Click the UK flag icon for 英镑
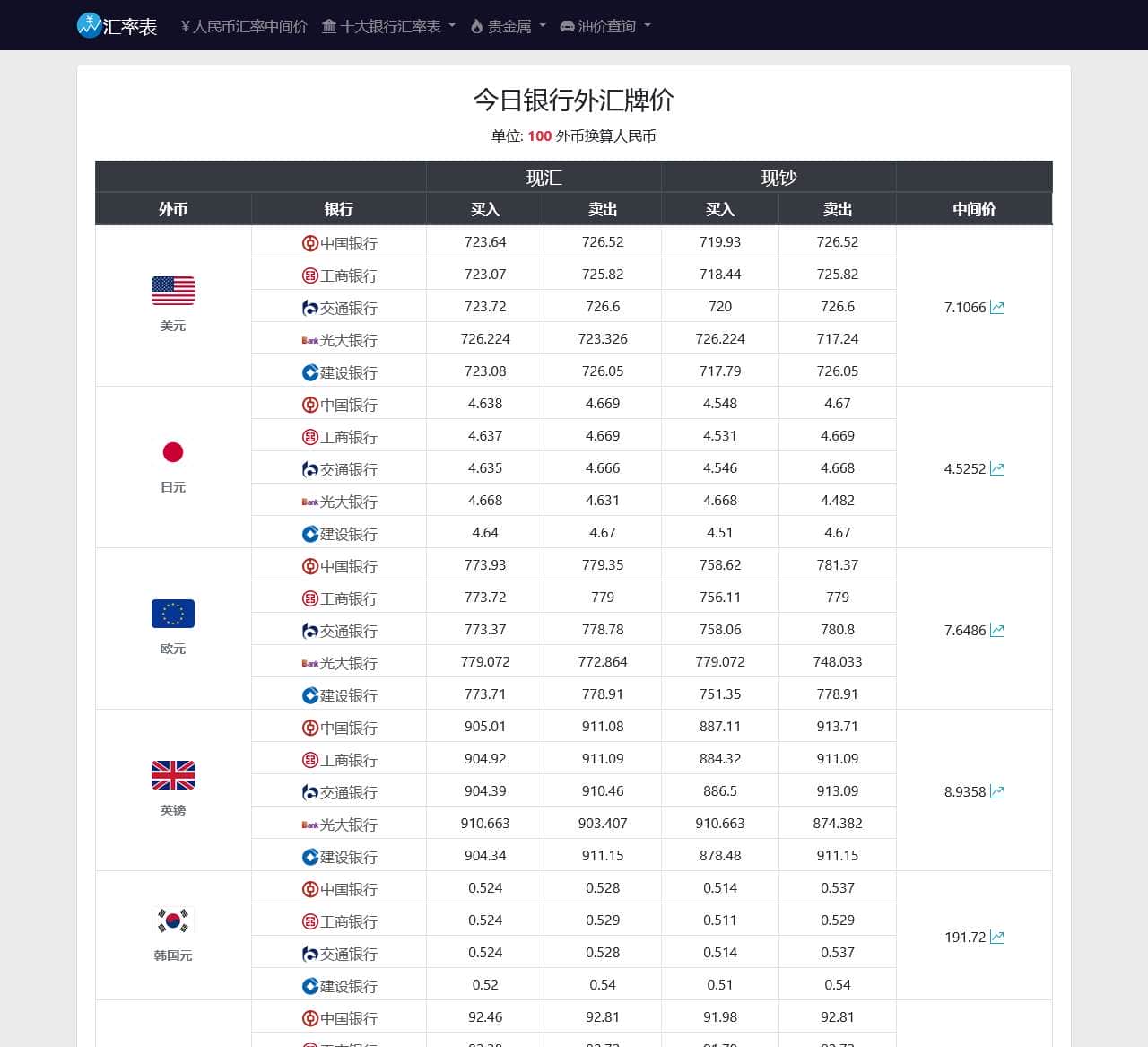1148x1047 pixels. click(173, 775)
